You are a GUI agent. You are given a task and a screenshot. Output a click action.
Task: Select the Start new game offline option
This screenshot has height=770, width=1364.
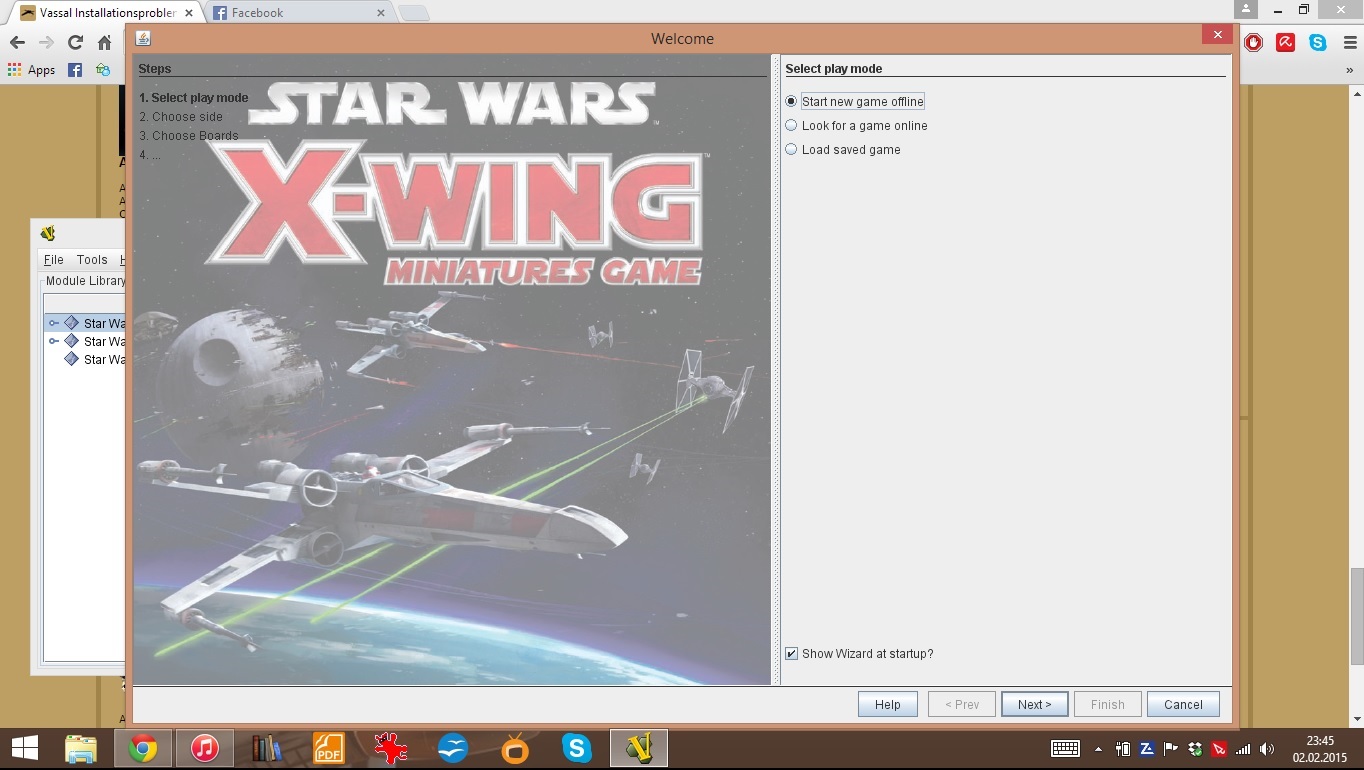point(854,102)
